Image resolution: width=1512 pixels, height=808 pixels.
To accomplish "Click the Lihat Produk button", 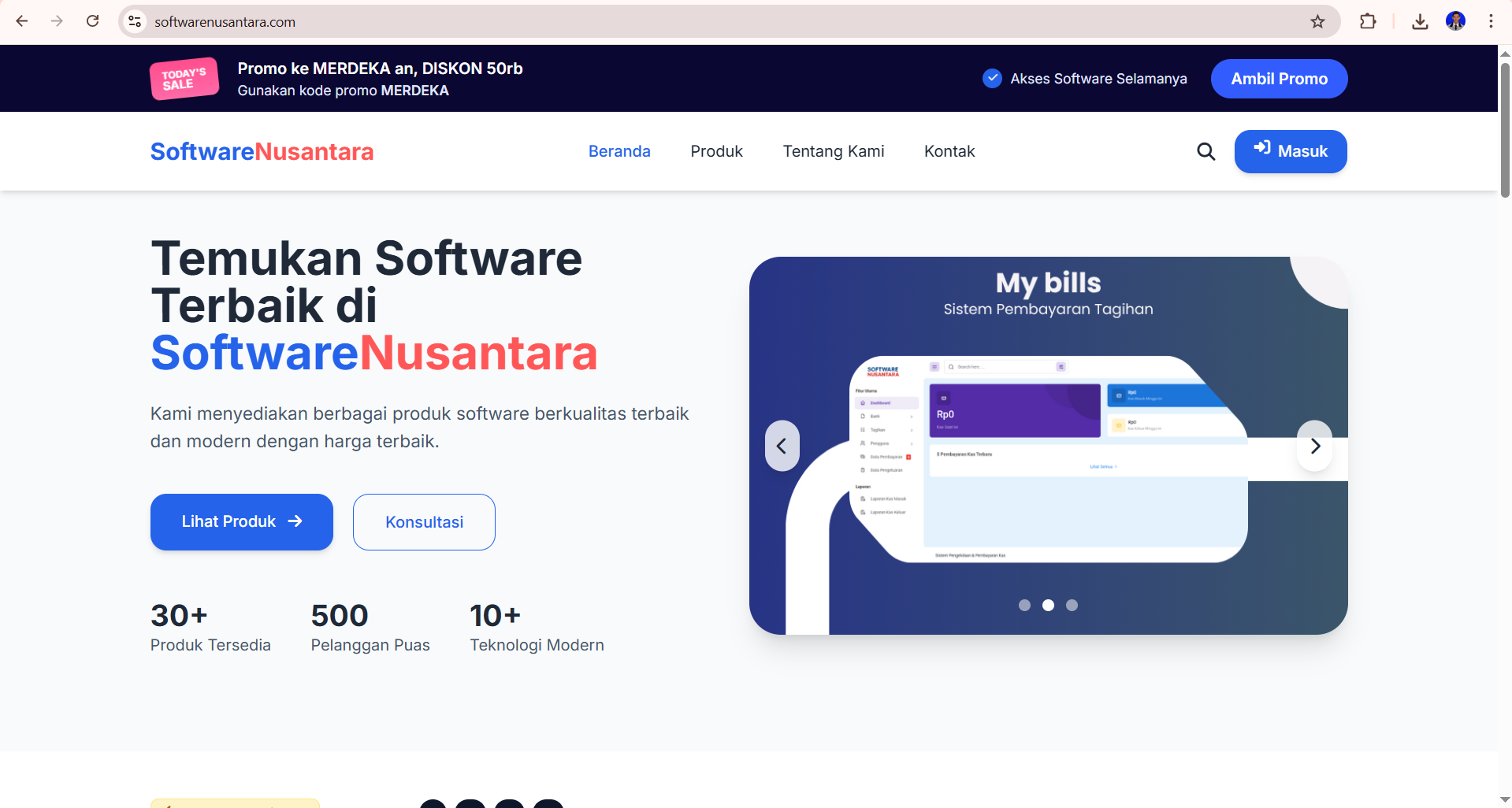I will 241,521.
